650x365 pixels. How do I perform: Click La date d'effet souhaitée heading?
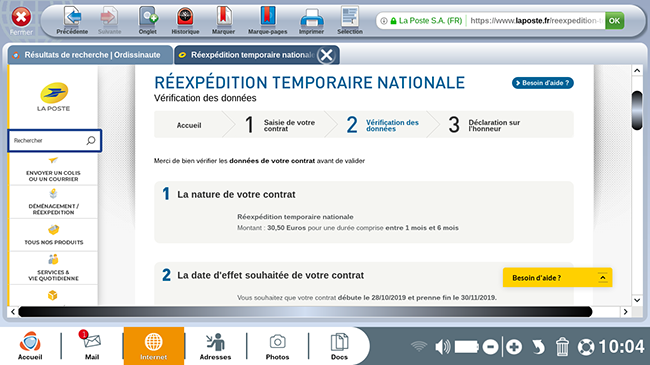click(270, 275)
